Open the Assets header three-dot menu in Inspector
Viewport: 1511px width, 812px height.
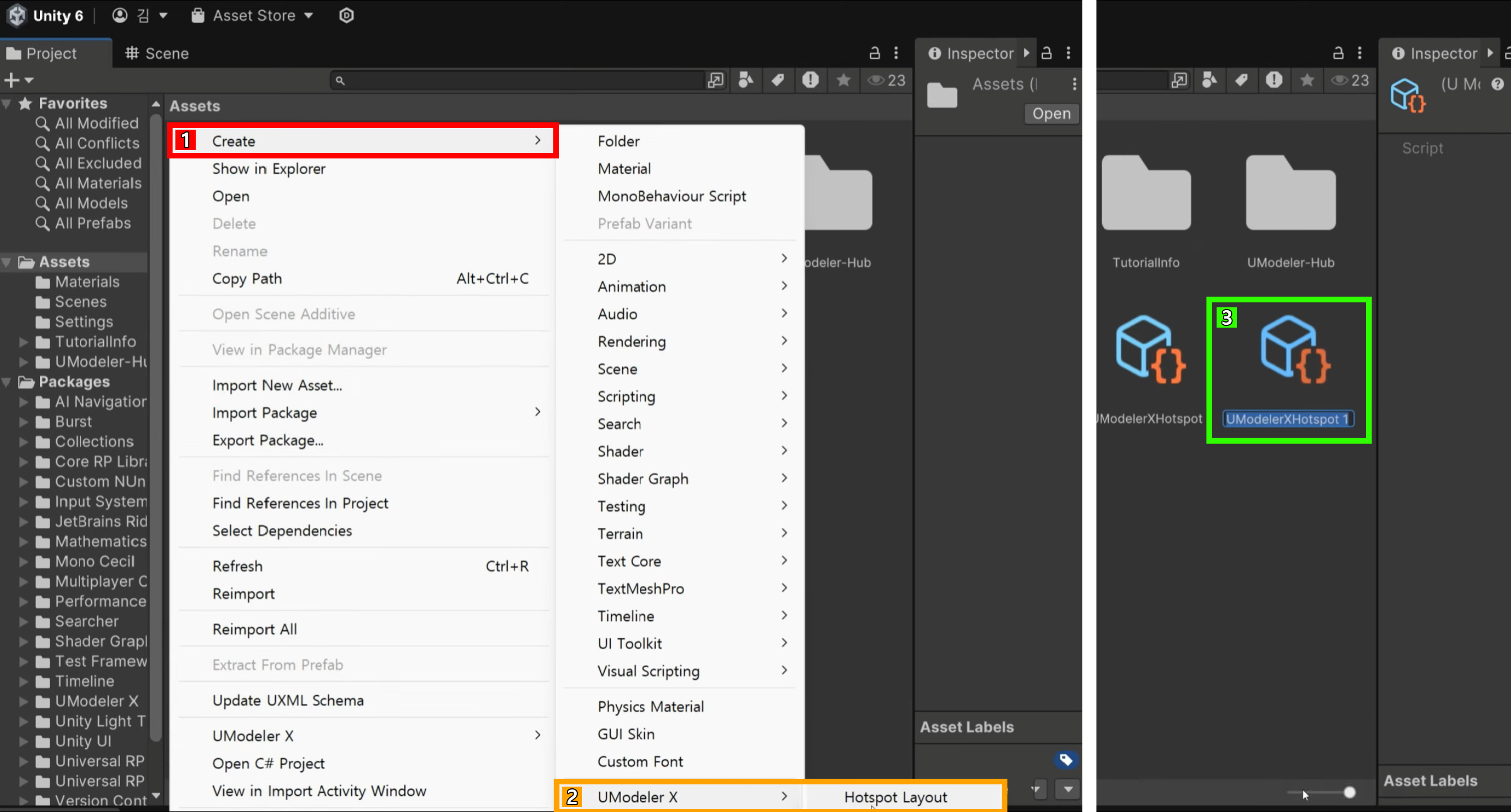tap(1074, 84)
